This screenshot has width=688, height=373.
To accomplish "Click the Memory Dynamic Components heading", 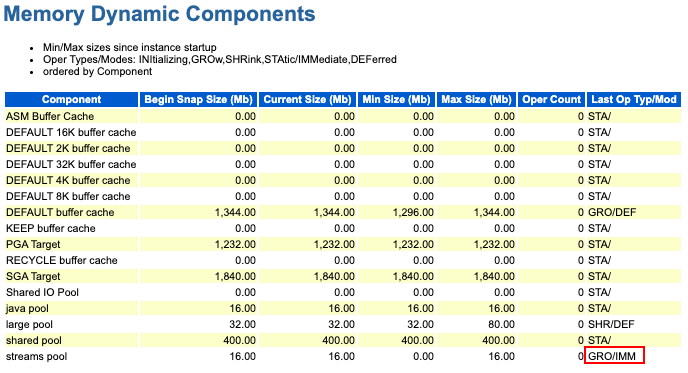I will tap(159, 14).
